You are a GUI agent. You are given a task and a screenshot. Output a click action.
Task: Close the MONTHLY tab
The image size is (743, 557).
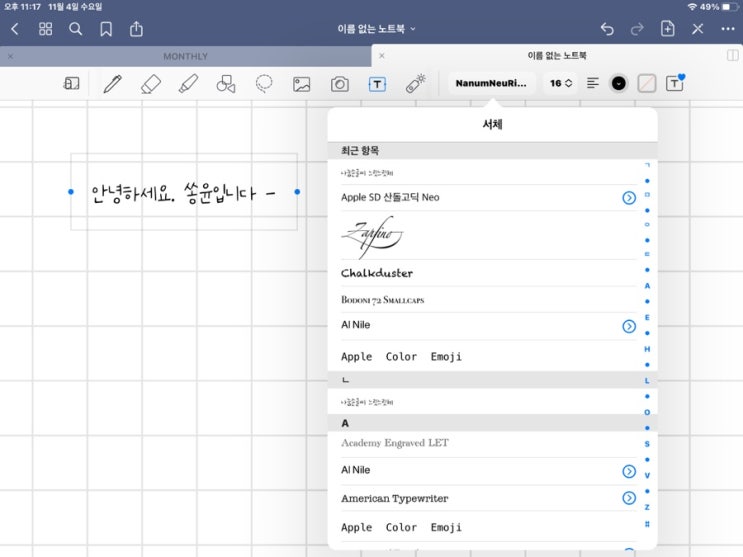click(10, 56)
